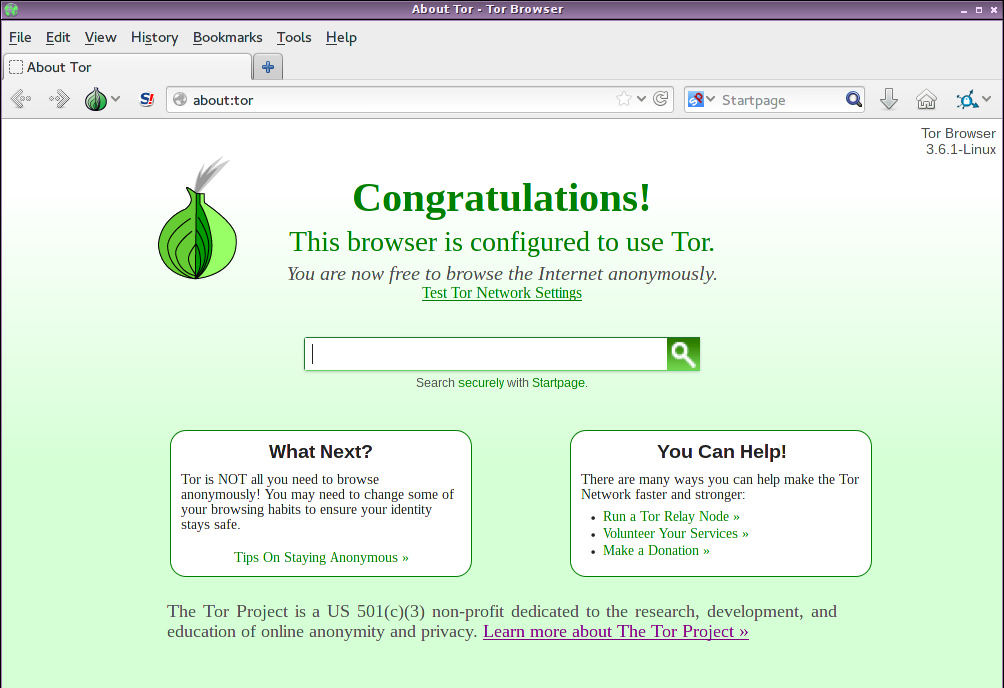Viewport: 1004px width, 688px height.
Task: Open the Volunteer Your Services link
Action: pyautogui.click(x=676, y=534)
